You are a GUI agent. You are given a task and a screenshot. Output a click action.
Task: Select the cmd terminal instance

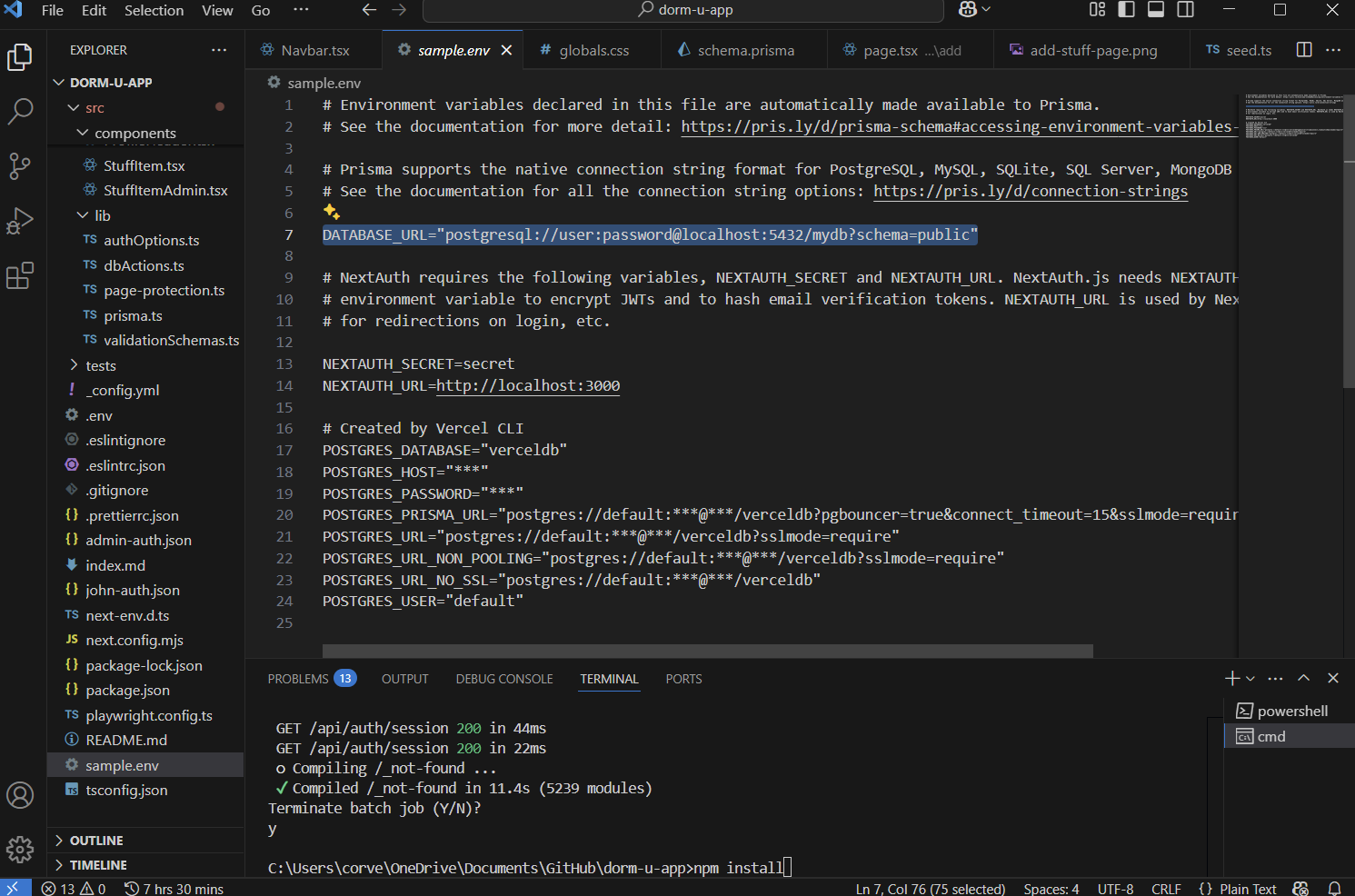coord(1289,736)
